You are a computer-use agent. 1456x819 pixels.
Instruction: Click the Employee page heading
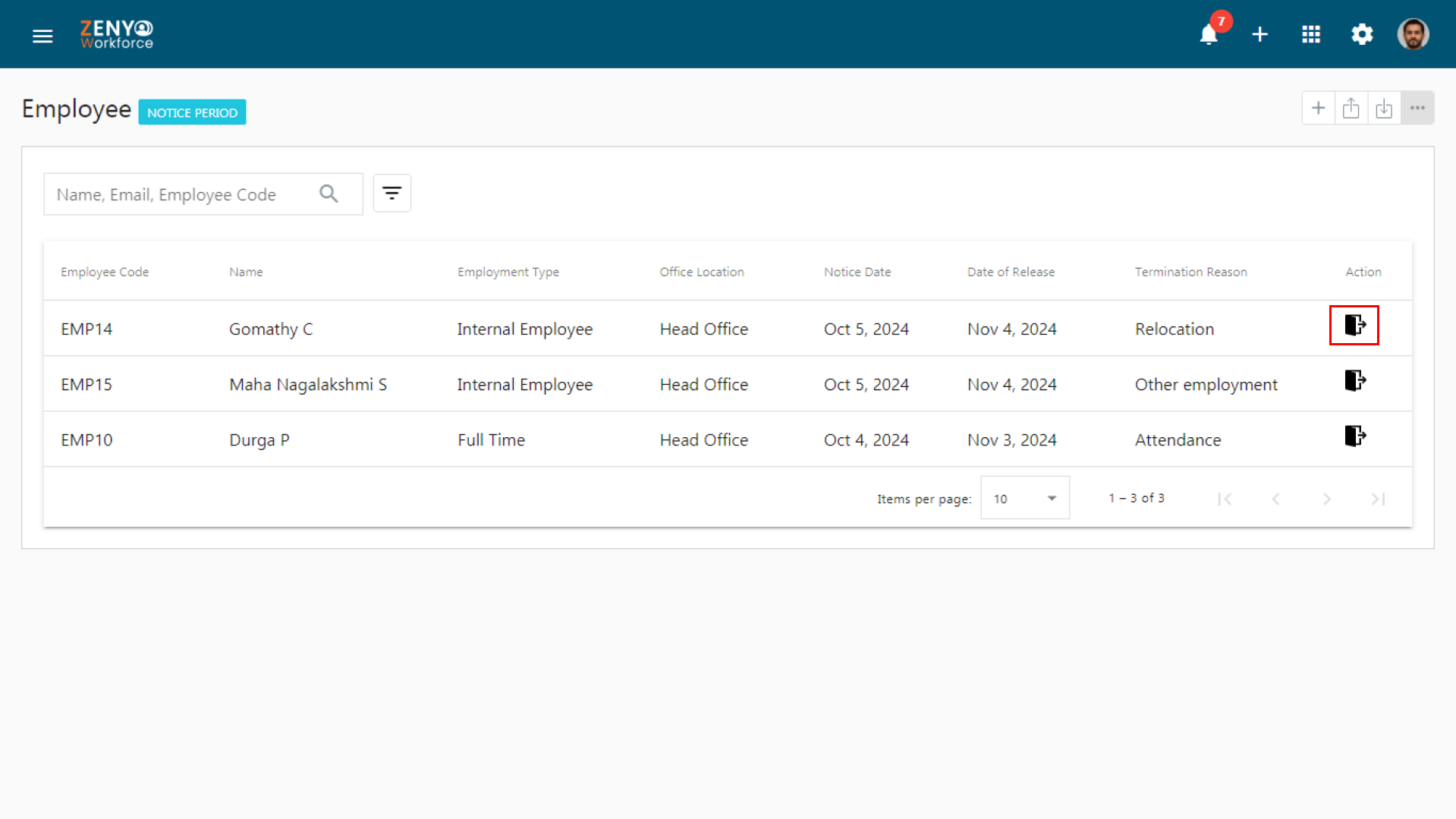77,109
